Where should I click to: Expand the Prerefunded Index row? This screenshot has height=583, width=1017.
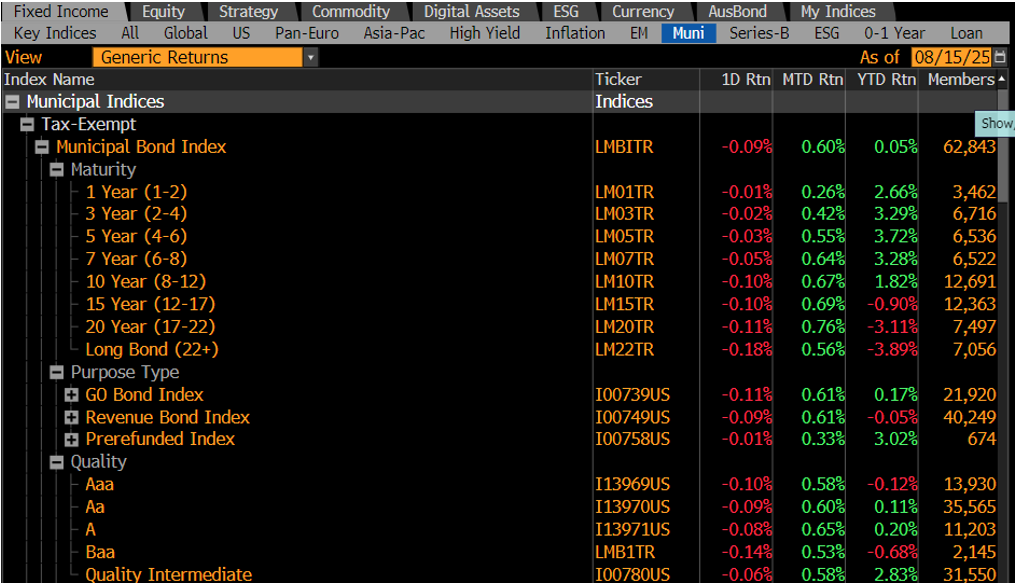(x=71, y=440)
